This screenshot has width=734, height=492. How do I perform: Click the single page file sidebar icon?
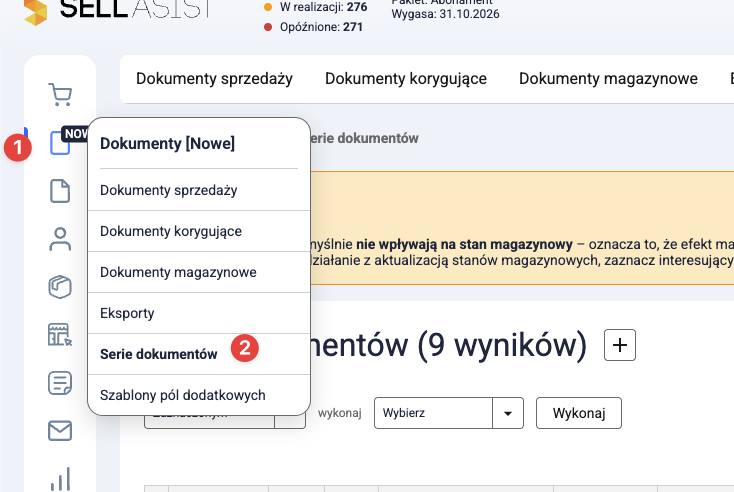60,191
